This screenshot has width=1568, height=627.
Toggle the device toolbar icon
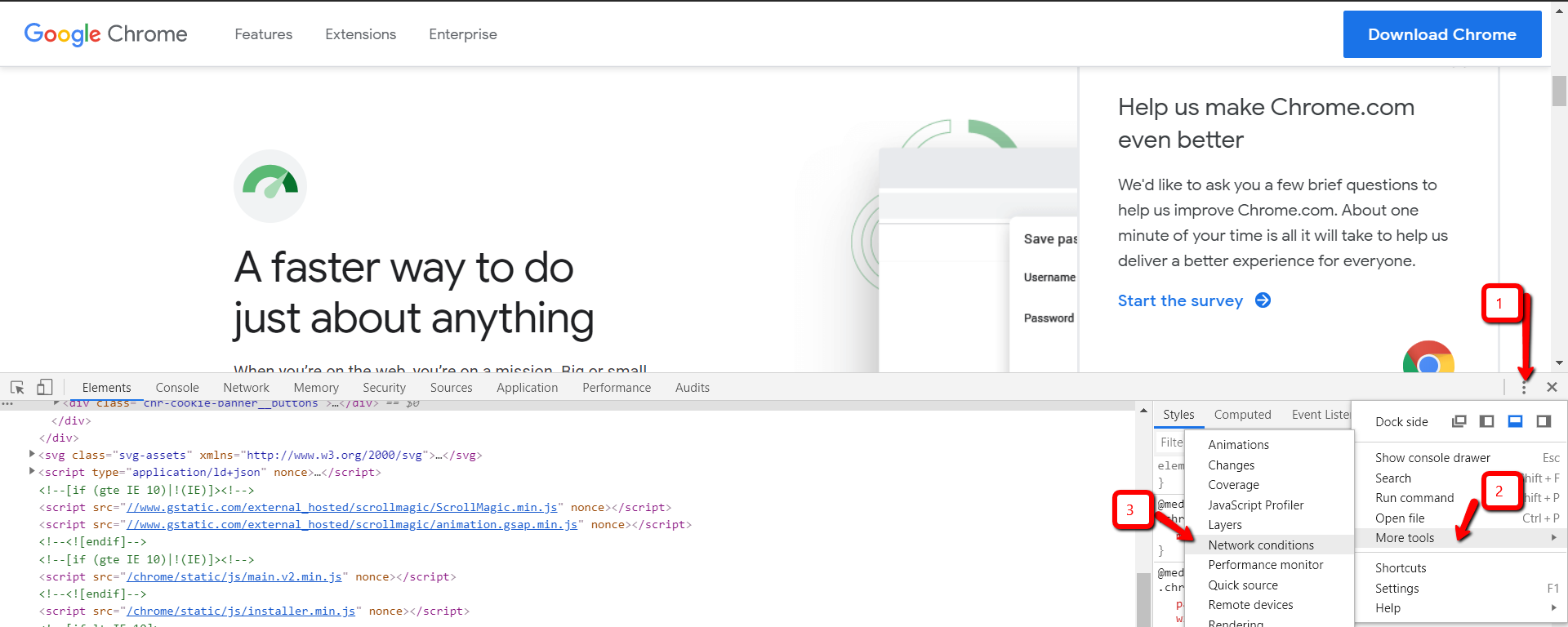click(x=44, y=388)
